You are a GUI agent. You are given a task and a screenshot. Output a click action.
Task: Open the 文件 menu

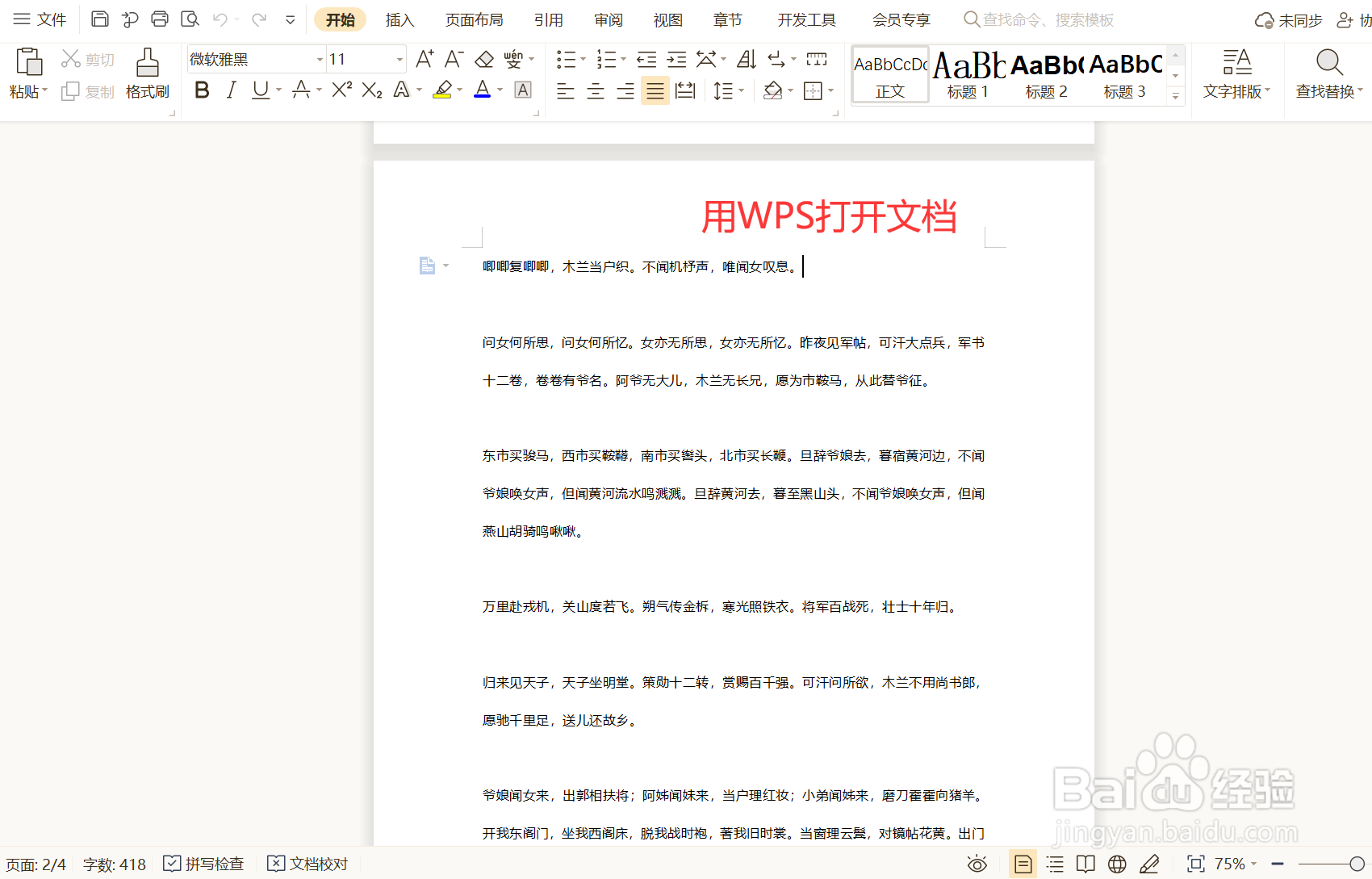click(40, 19)
